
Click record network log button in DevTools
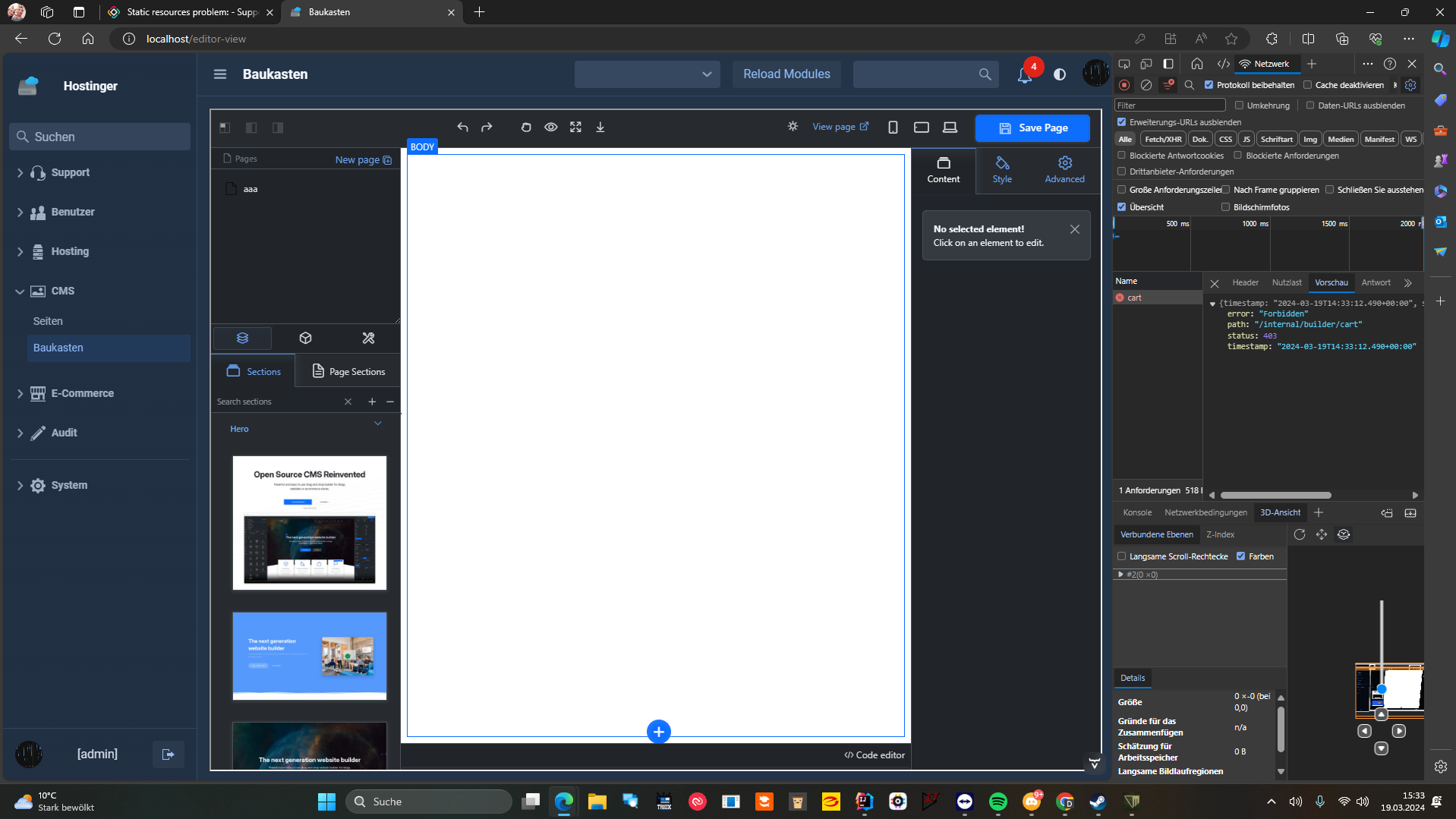click(x=1124, y=85)
